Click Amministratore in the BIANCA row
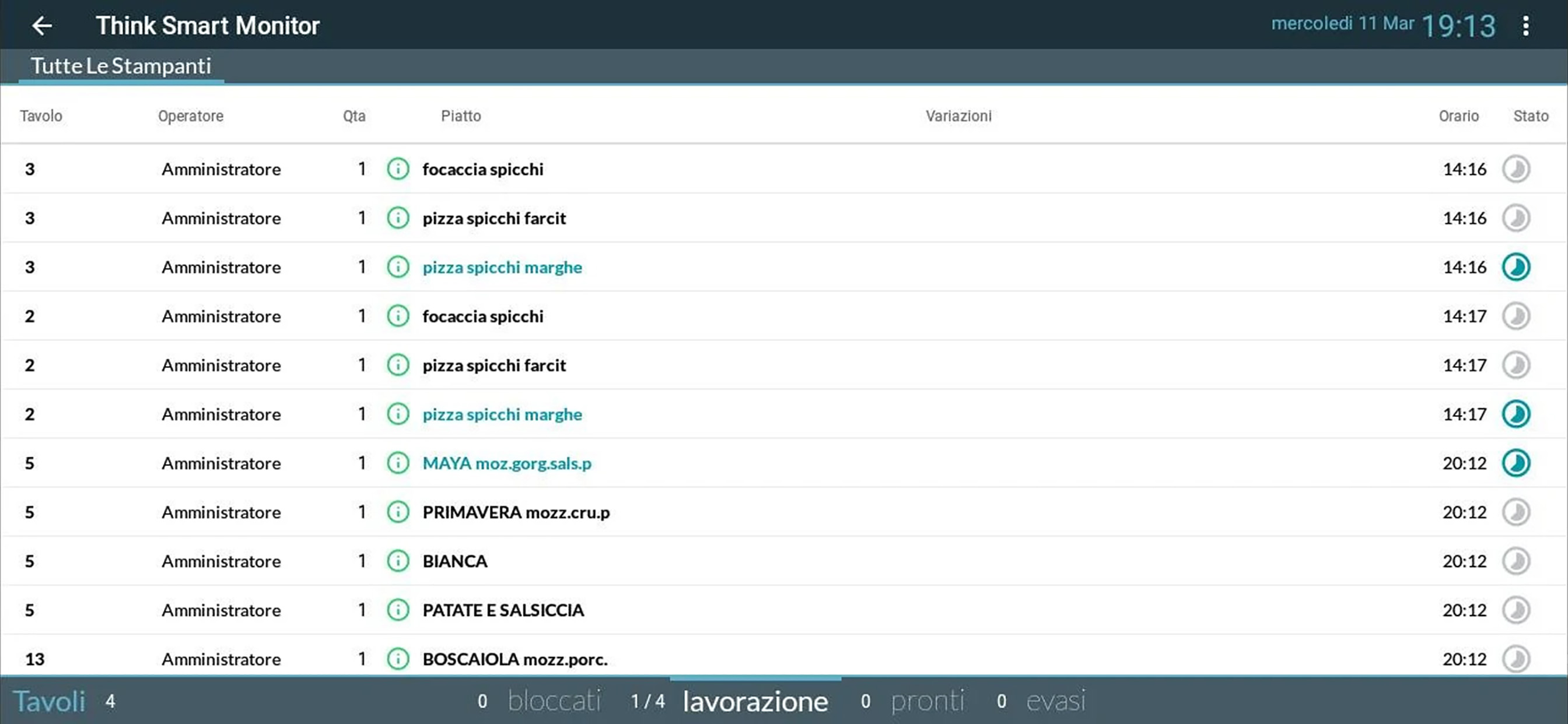The image size is (1568, 724). click(221, 561)
